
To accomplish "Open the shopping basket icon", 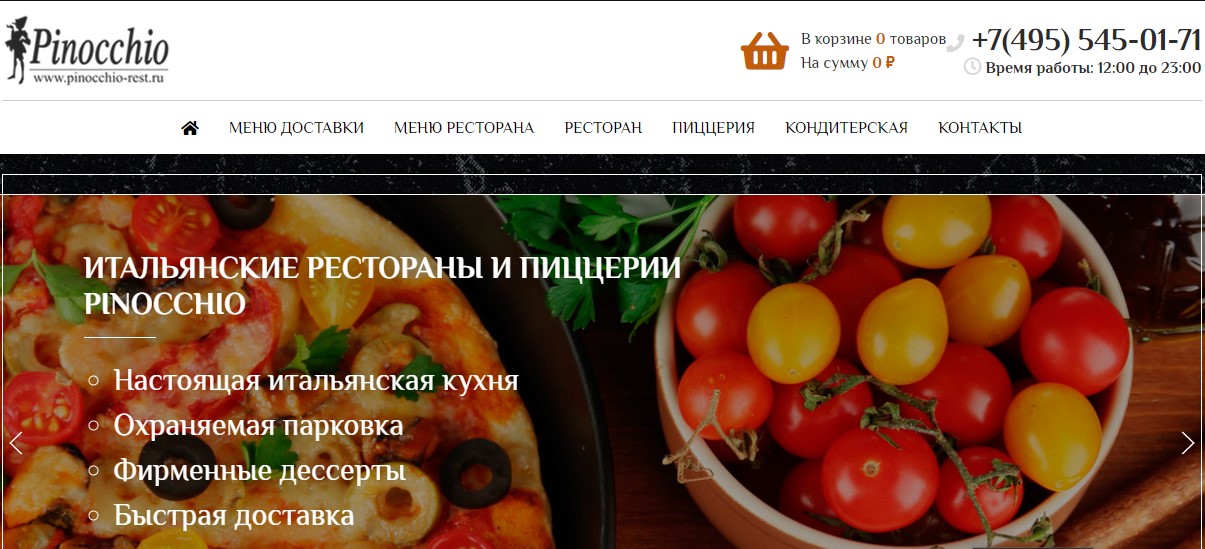I will [x=765, y=50].
